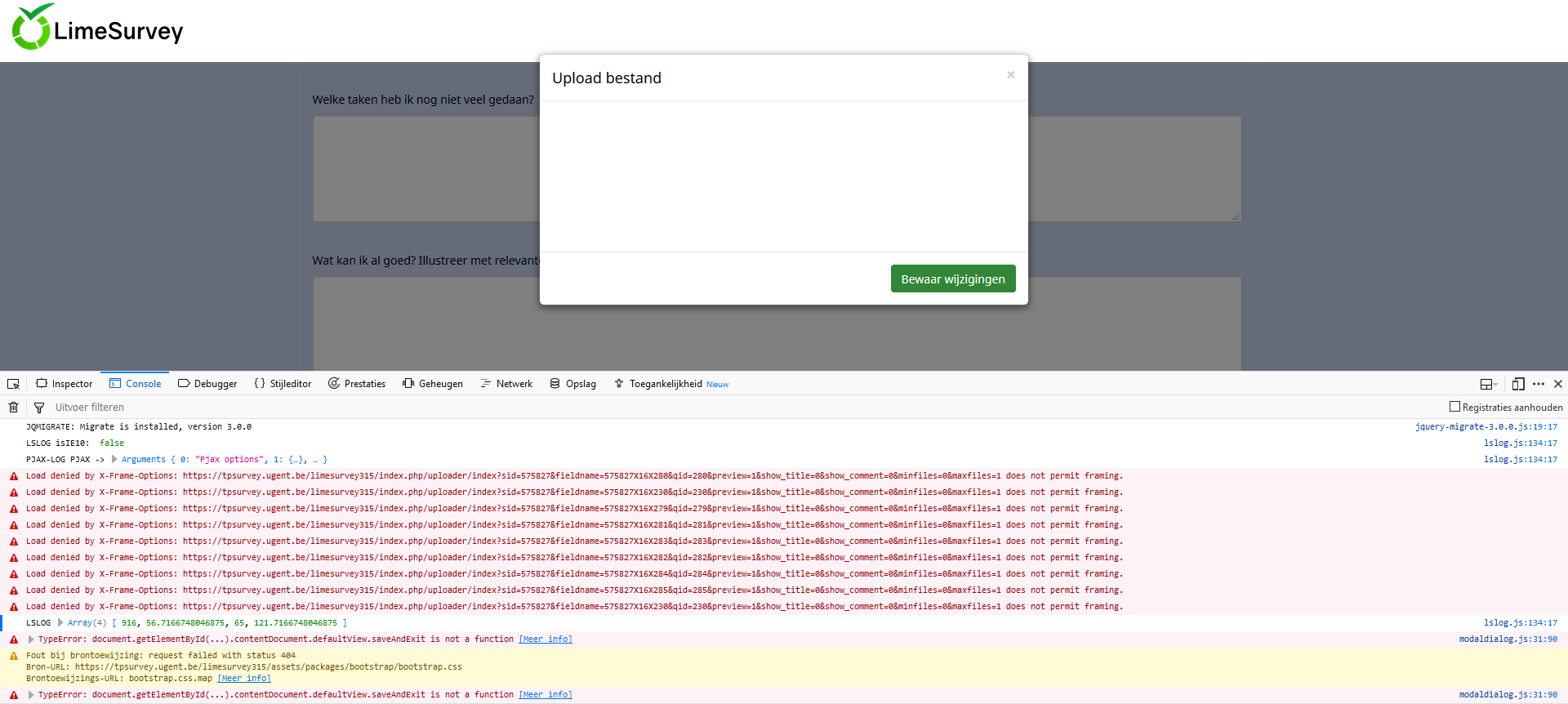
Task: Clear console output with trash icon
Action: (x=13, y=408)
